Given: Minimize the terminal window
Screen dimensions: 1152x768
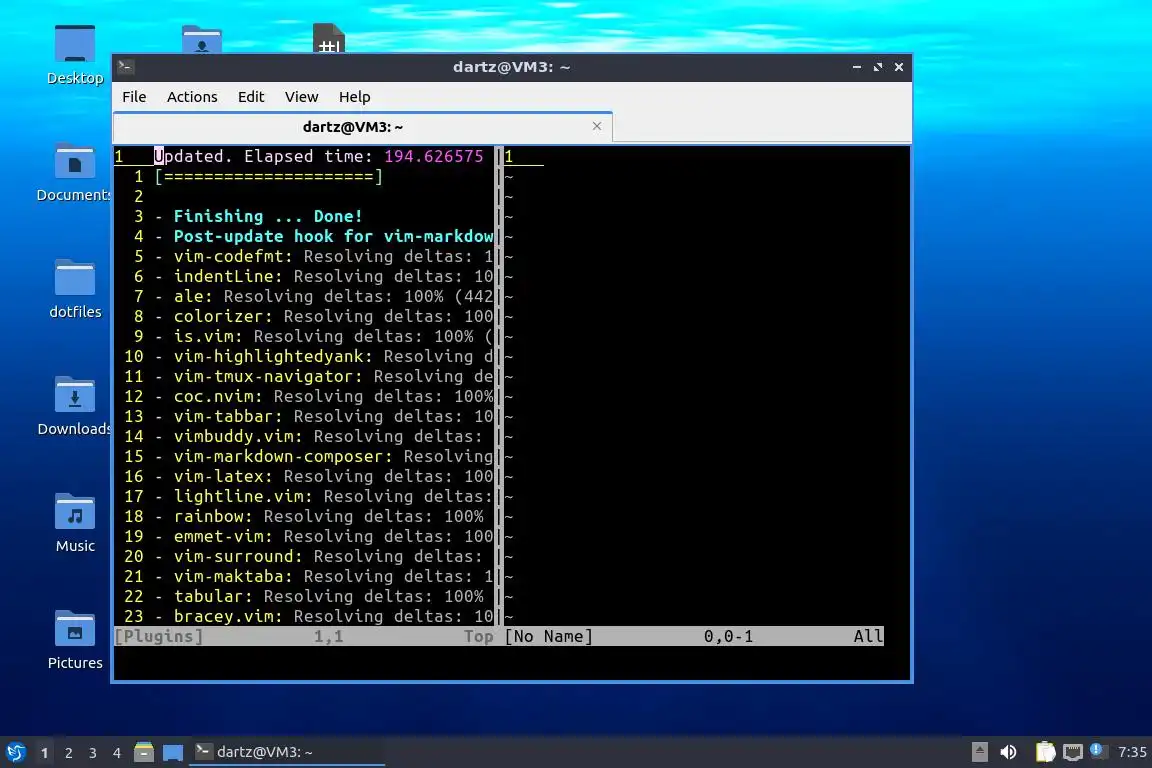Looking at the screenshot, I should coord(857,67).
